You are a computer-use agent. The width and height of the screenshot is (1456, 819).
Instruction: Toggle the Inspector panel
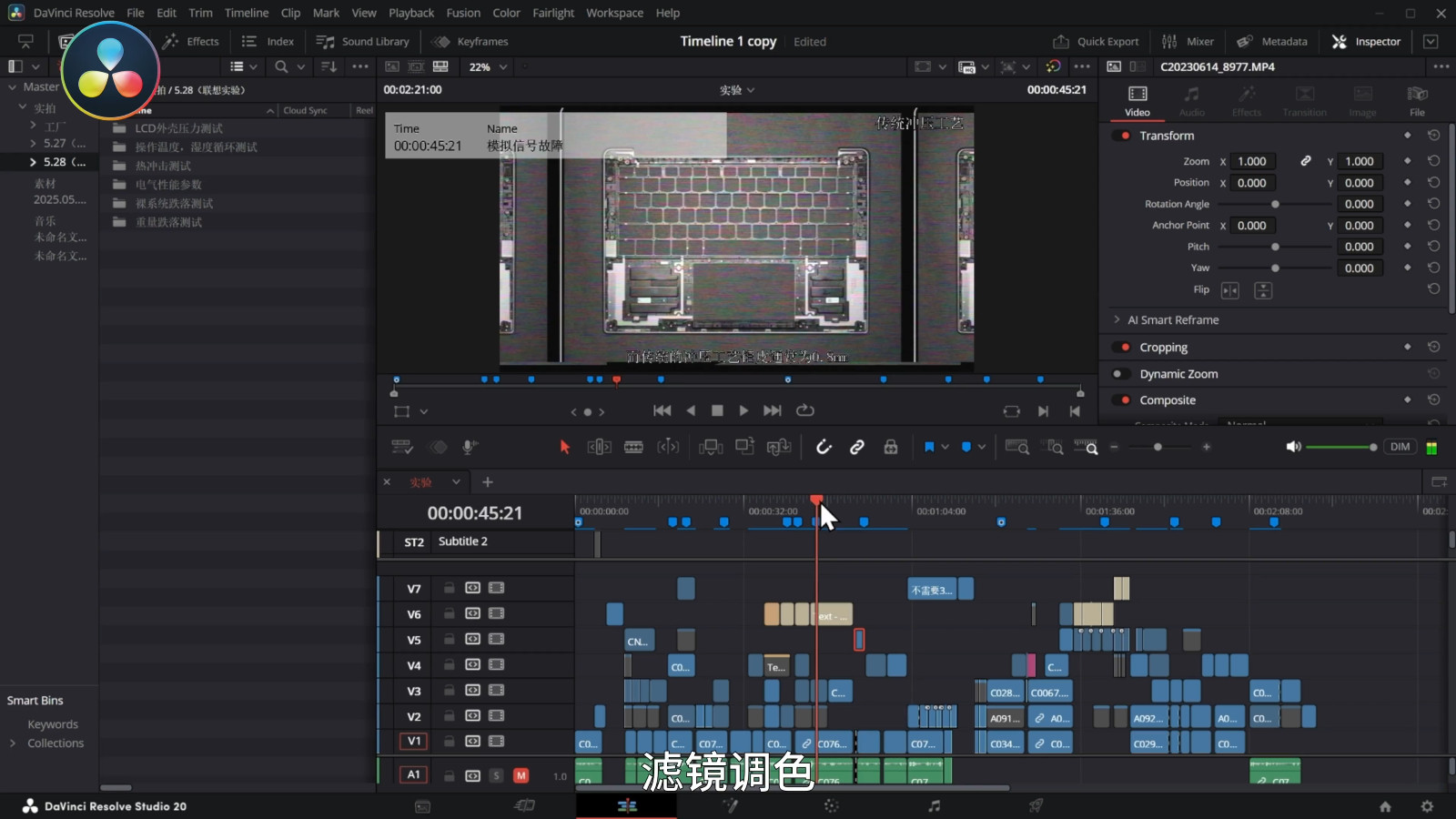[x=1366, y=42]
